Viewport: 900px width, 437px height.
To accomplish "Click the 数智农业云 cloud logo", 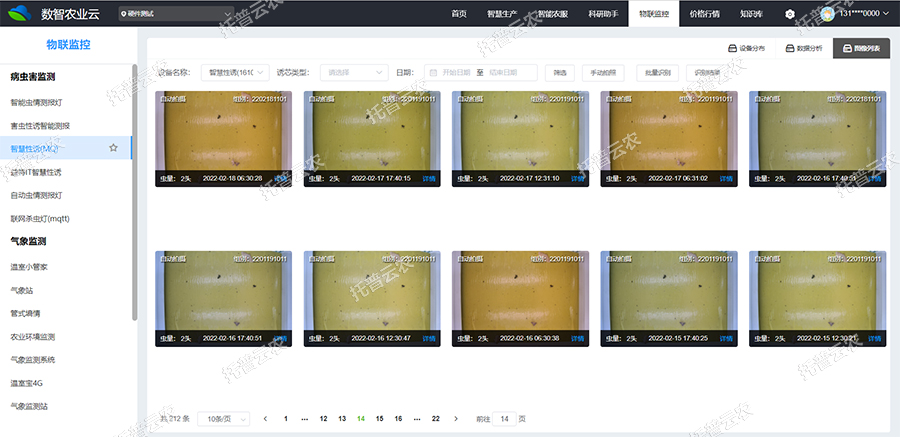I will 19,14.
